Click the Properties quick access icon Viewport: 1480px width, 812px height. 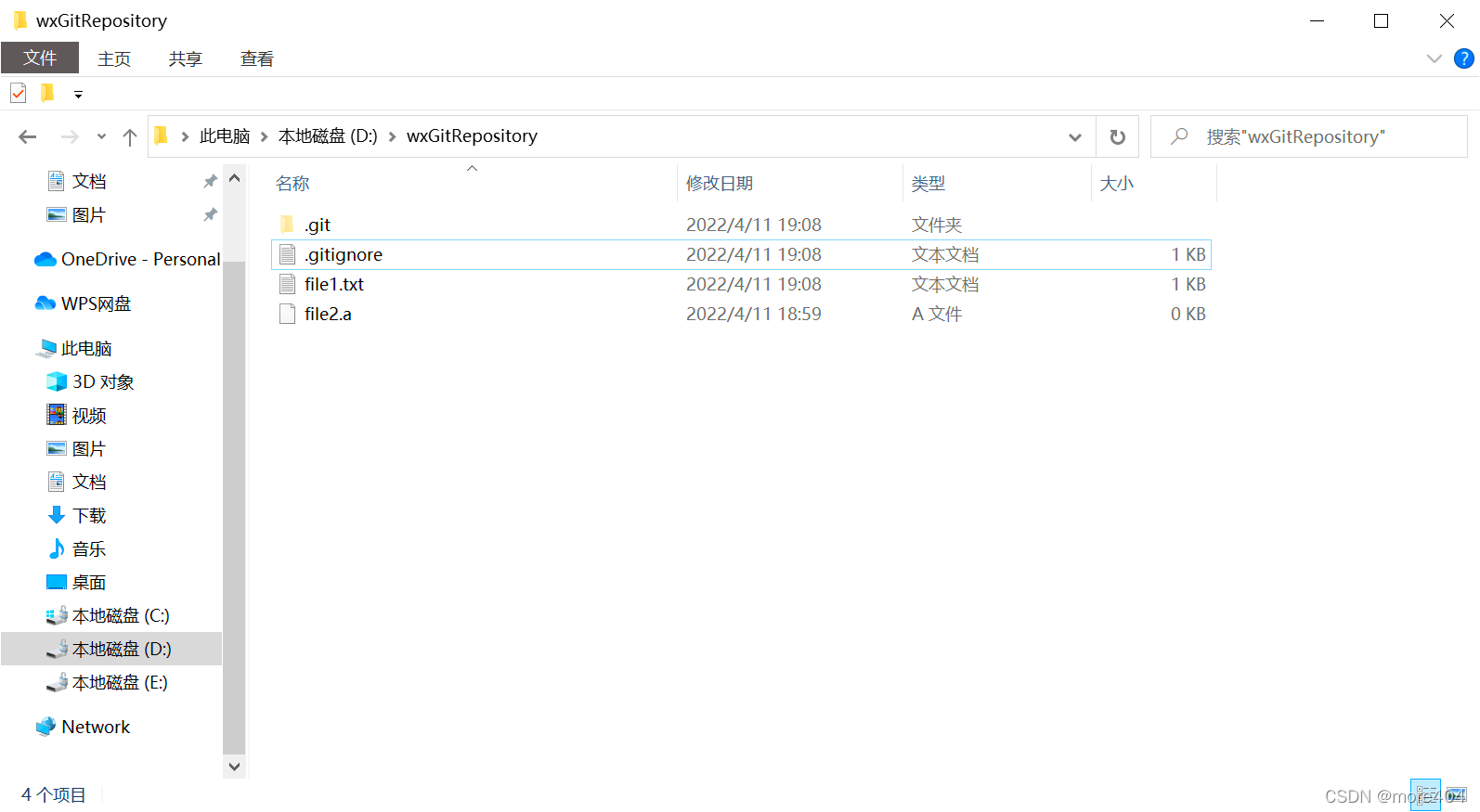coord(19,94)
